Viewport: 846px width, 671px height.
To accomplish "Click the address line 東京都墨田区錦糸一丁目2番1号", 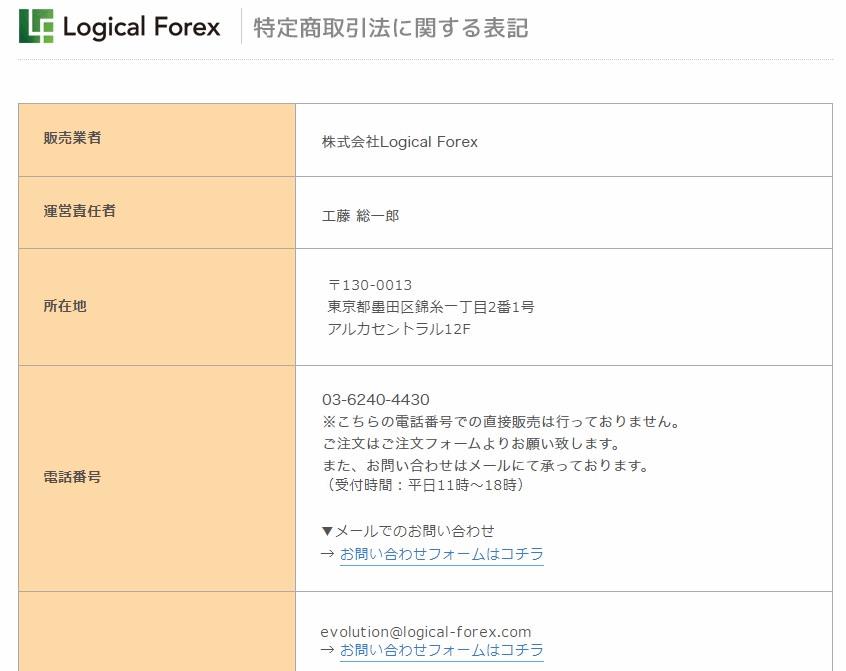I will tap(431, 307).
